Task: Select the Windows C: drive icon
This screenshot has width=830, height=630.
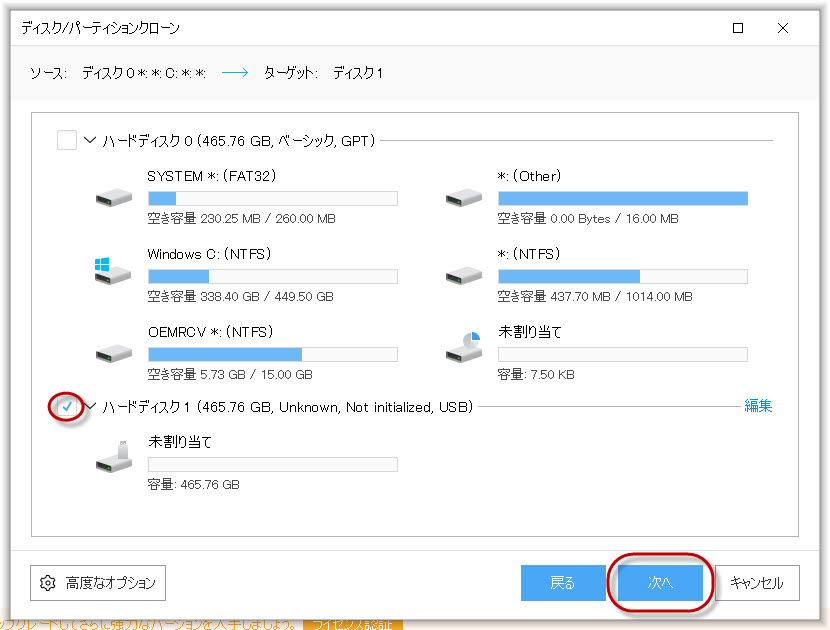Action: 113,271
